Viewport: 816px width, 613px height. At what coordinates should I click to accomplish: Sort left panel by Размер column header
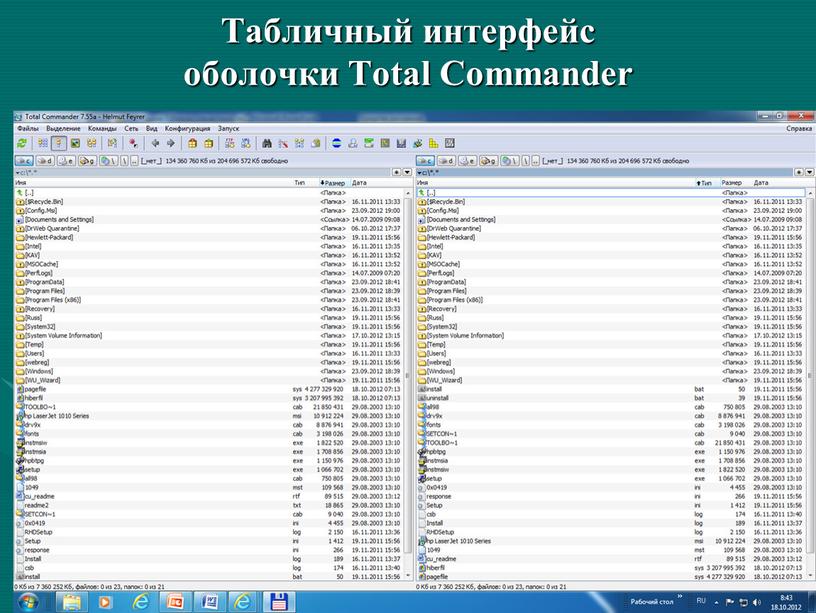[x=334, y=183]
